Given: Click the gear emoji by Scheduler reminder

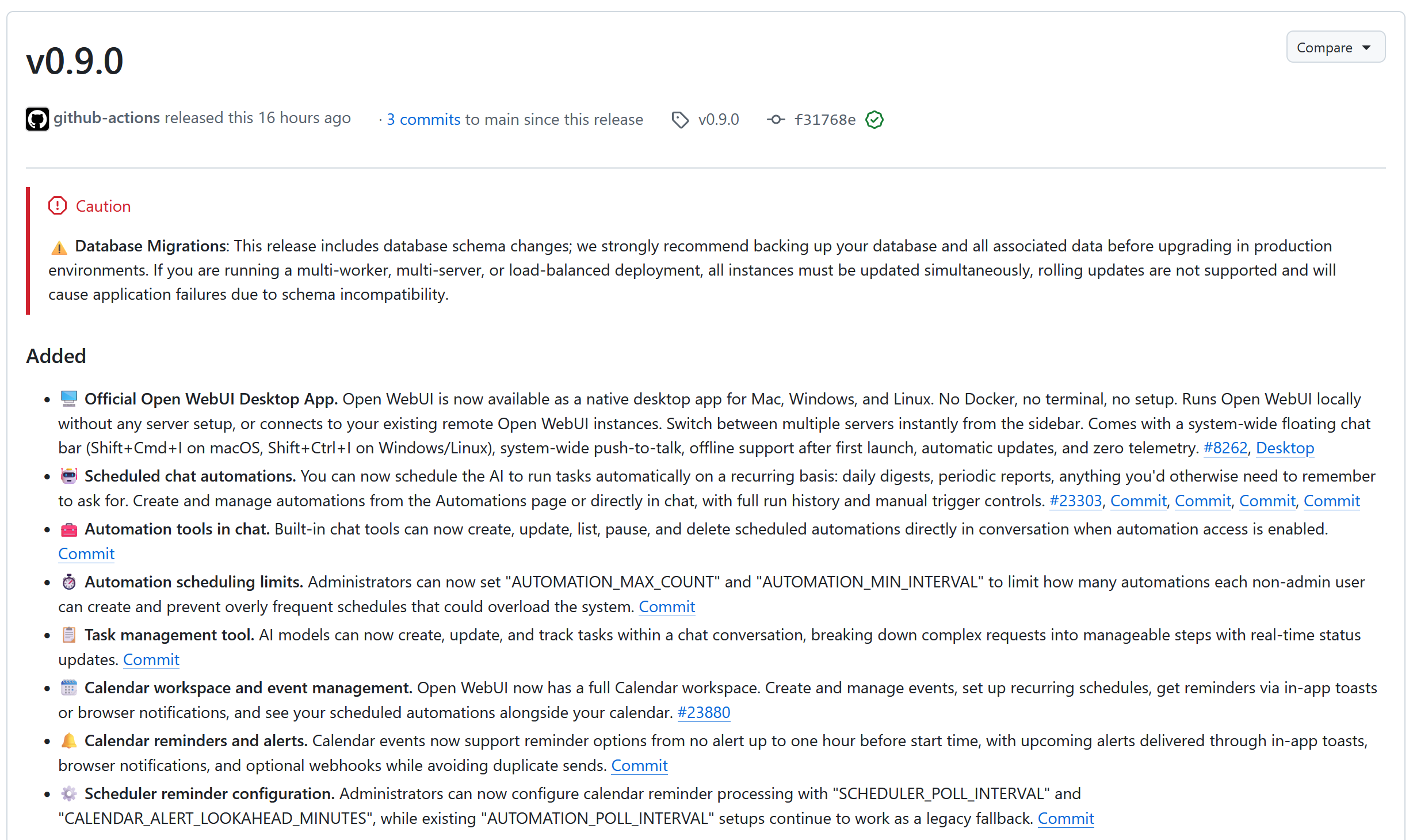Looking at the screenshot, I should pos(69,793).
